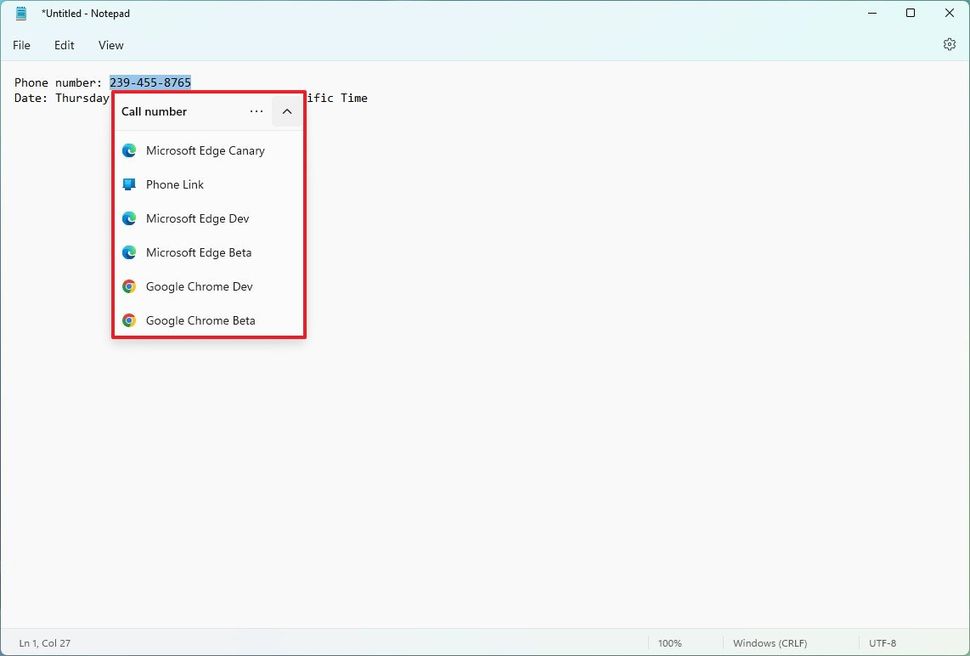Click the Phone Link app icon

click(129, 184)
